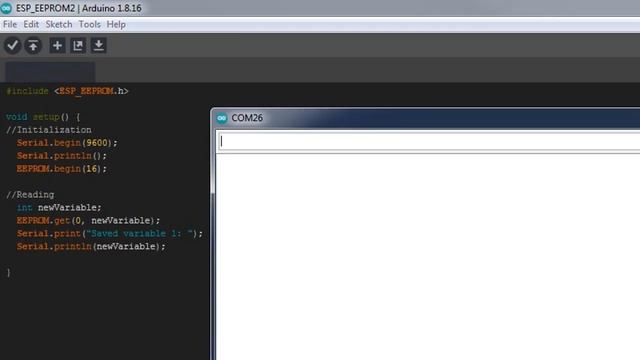Open the Sketch menu

[x=59, y=24]
